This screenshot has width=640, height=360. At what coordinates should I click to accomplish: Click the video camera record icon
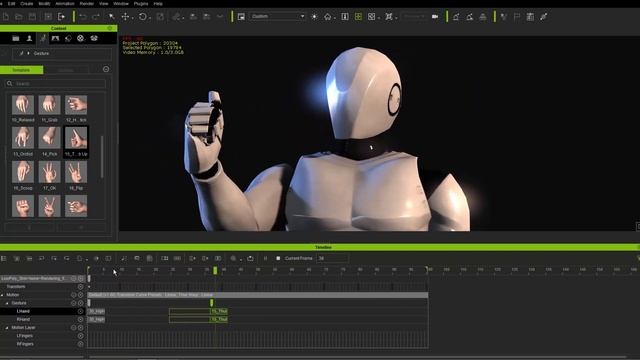pos(435,17)
